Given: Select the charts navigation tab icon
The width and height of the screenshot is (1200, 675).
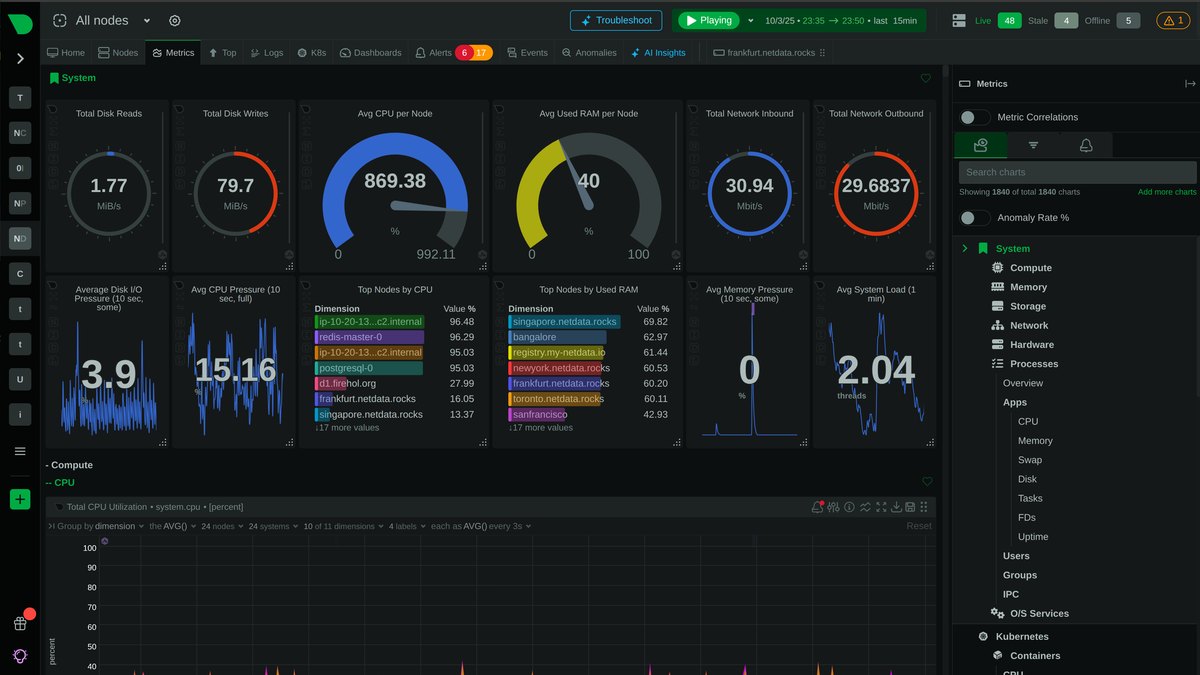Looking at the screenshot, I should 980,146.
